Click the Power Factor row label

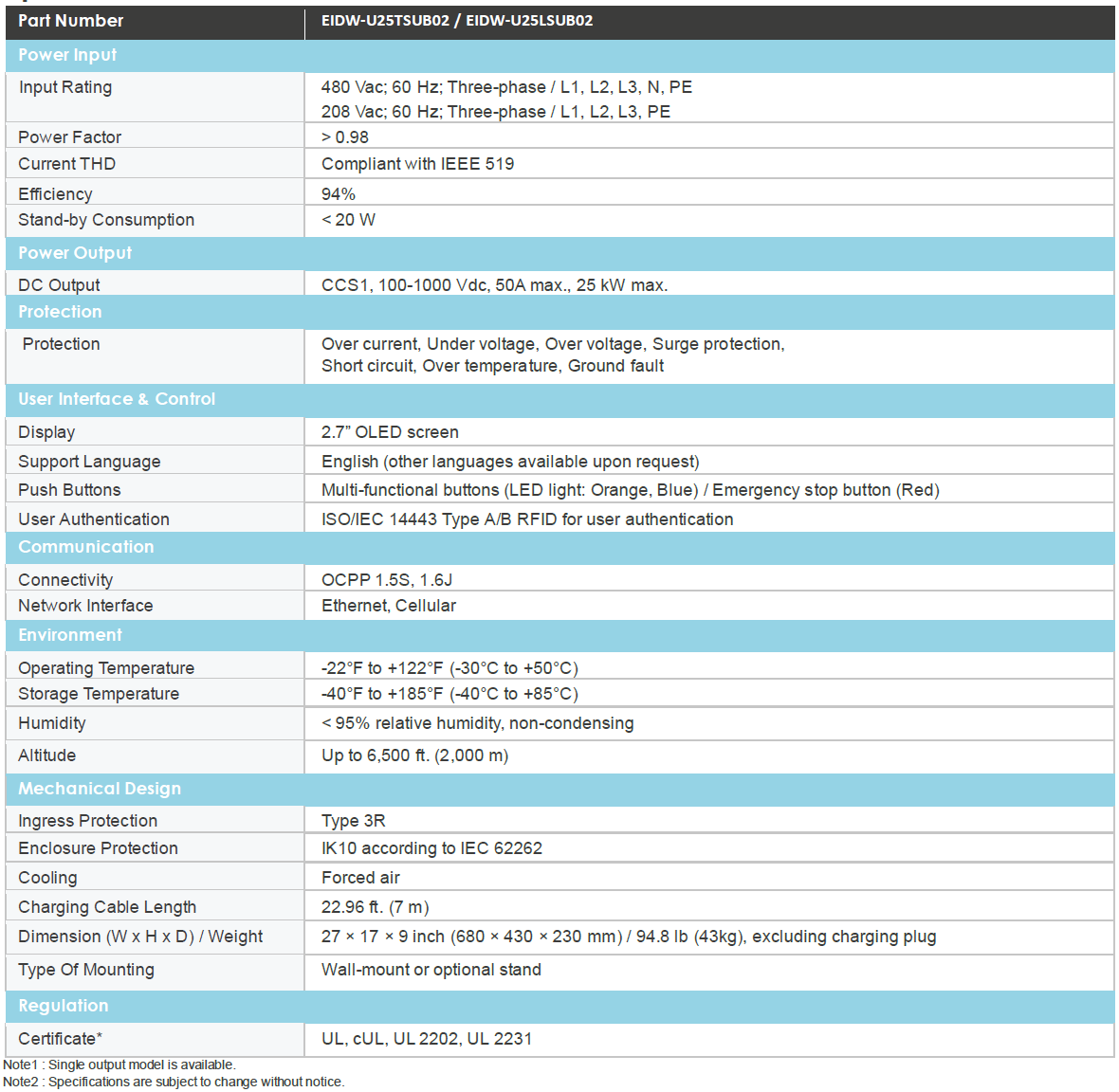69,137
